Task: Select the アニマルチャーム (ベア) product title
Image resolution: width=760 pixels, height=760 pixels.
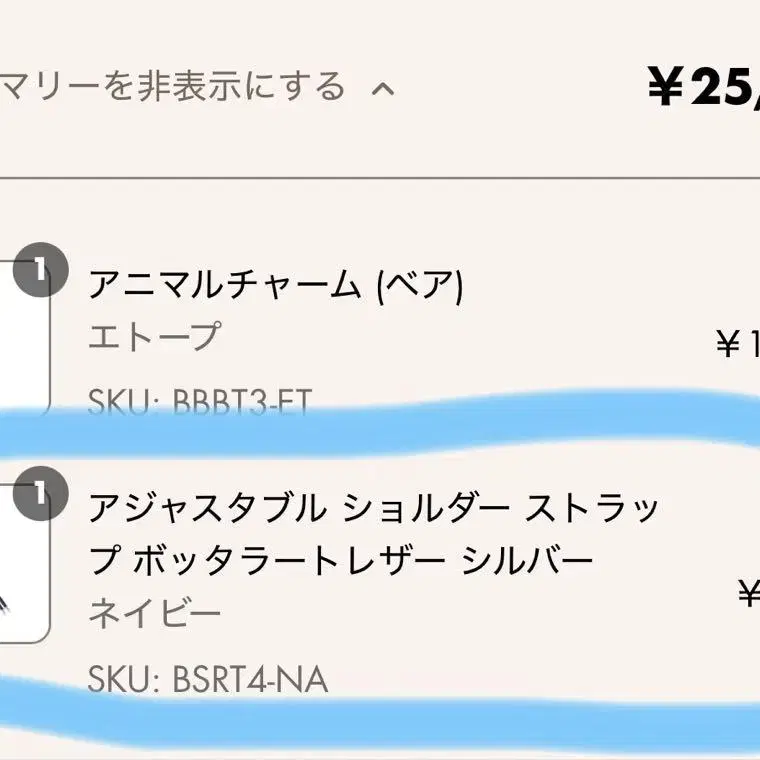Action: click(x=275, y=285)
